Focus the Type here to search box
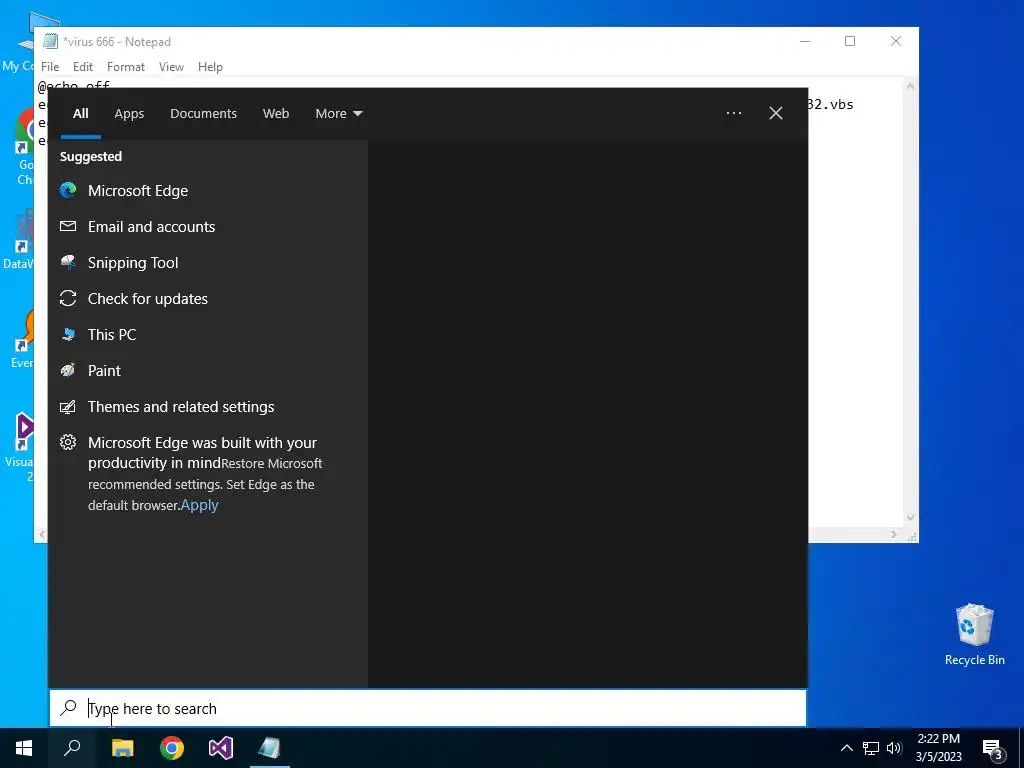 [428, 708]
